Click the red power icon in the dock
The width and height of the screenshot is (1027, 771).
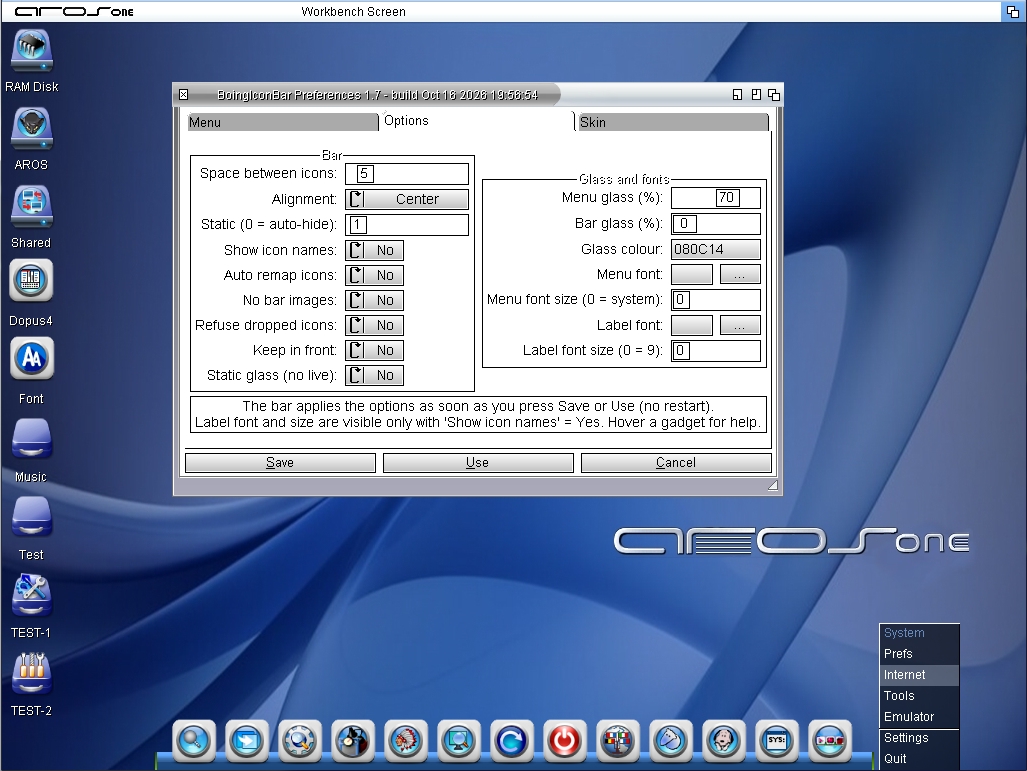[565, 741]
